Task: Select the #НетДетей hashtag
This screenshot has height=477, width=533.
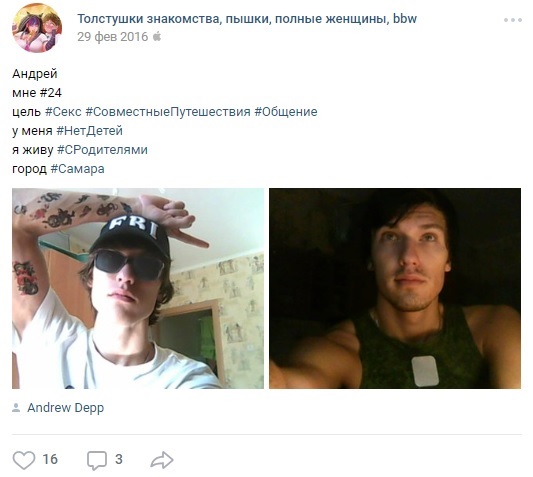Action: (89, 131)
